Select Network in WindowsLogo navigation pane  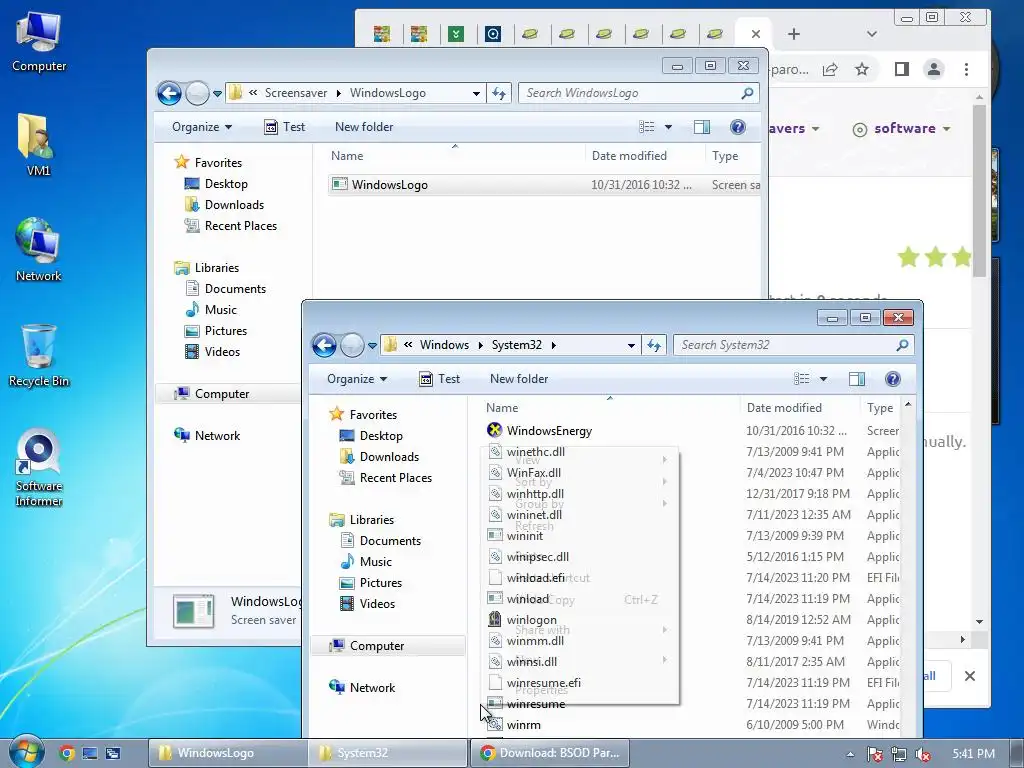point(217,436)
